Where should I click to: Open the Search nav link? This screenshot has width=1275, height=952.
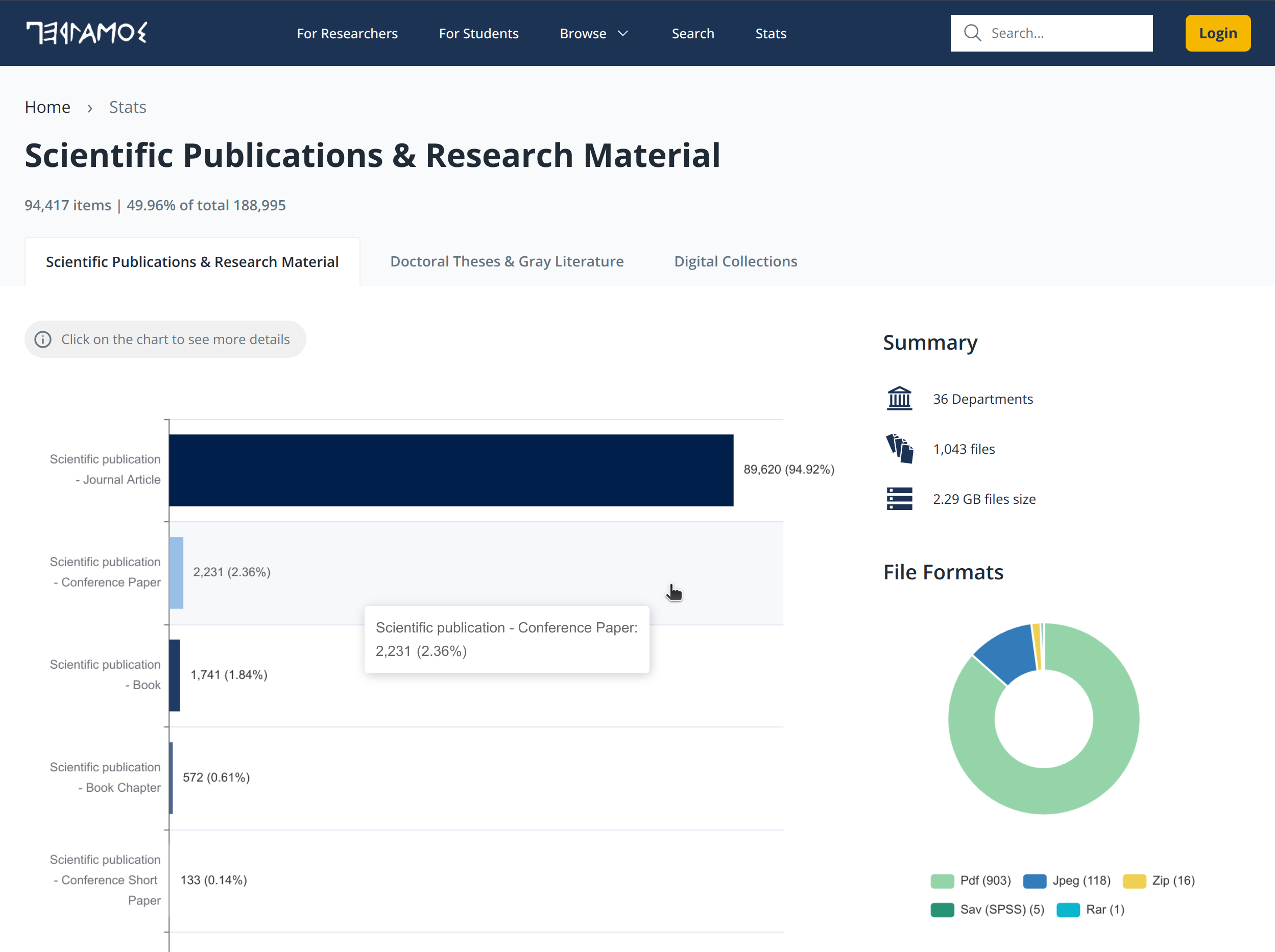[693, 33]
